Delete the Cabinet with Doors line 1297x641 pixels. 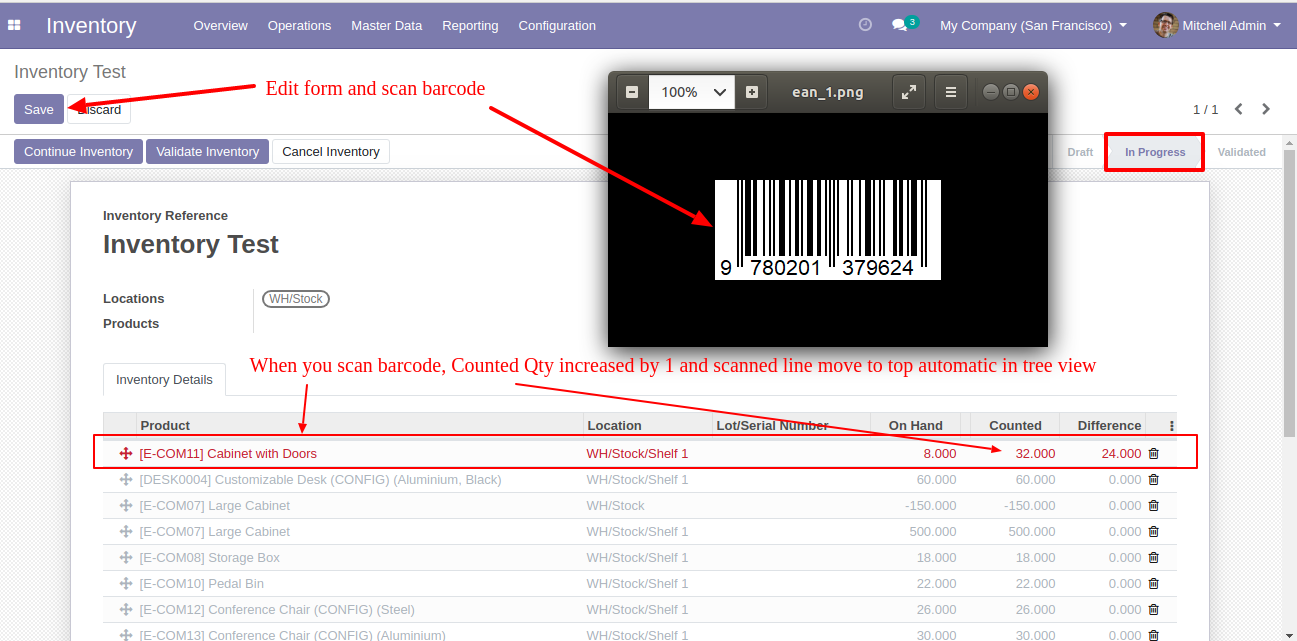(x=1153, y=454)
